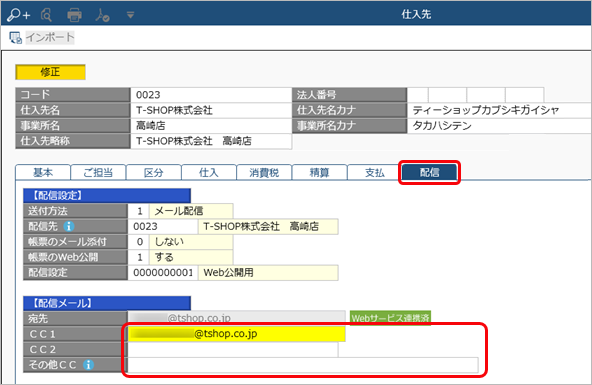Click the 仕入先名 field T-SHOP株式会社
Image resolution: width=592 pixels, height=385 pixels.
pyautogui.click(x=211, y=110)
